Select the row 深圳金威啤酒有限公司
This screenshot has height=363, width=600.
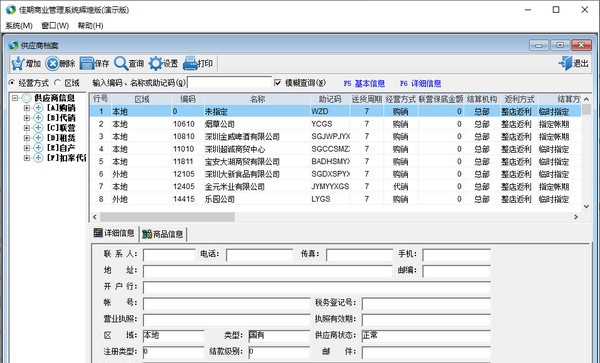(336, 137)
